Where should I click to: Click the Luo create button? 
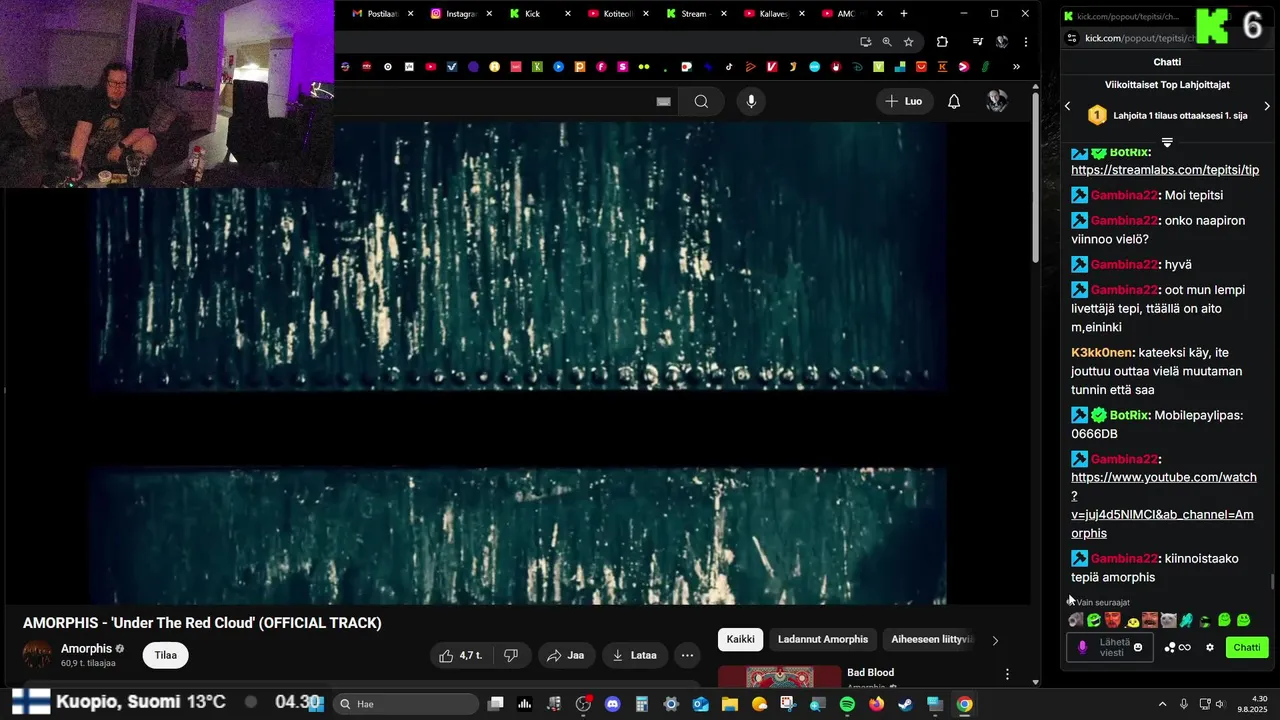(903, 101)
